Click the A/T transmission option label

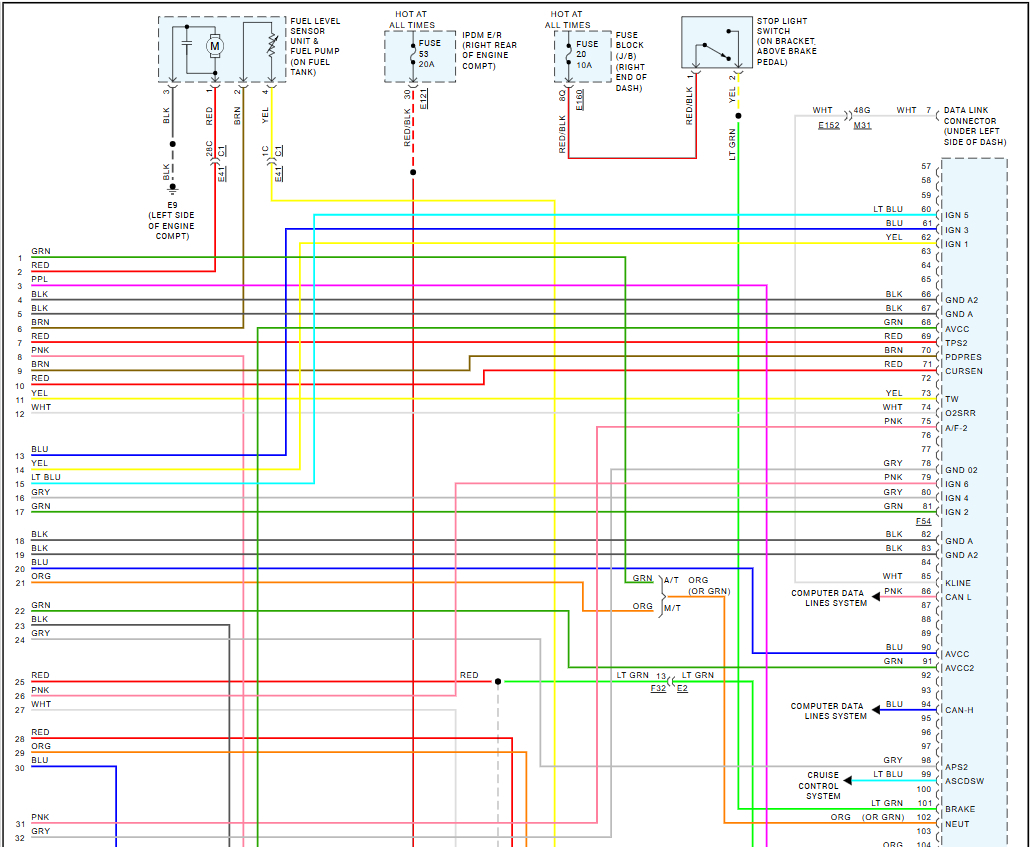pos(671,580)
